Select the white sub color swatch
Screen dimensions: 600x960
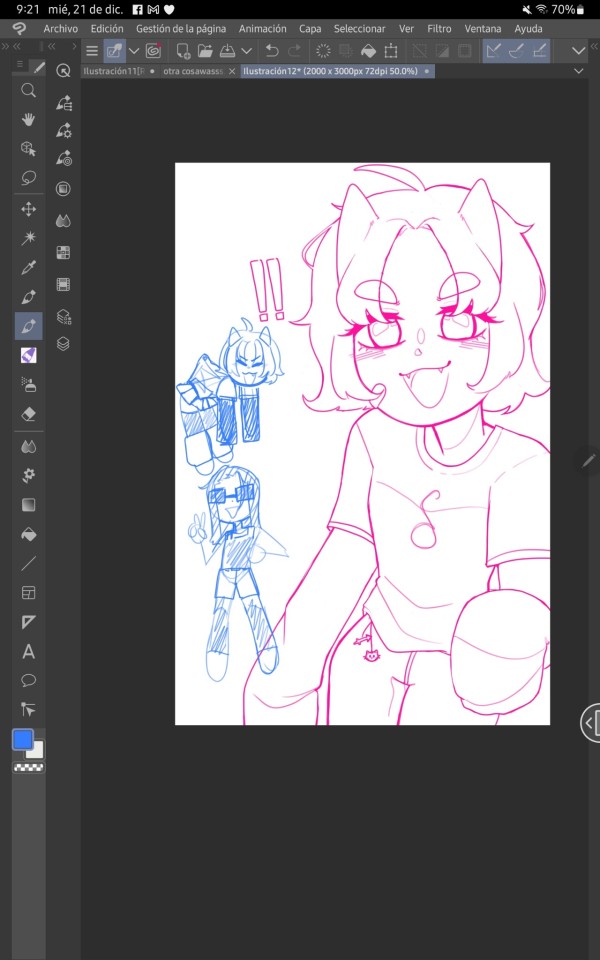click(x=37, y=751)
